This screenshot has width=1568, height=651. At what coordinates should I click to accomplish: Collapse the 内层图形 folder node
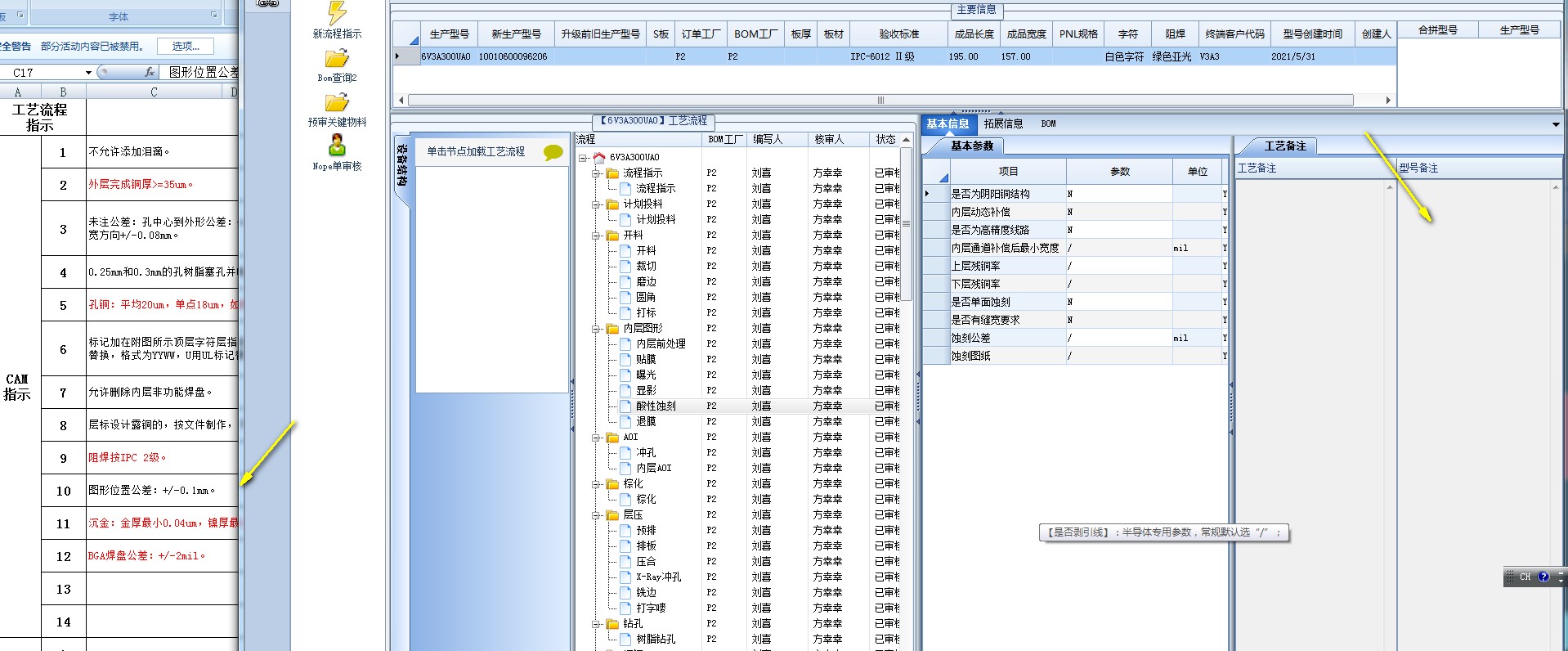[x=596, y=328]
